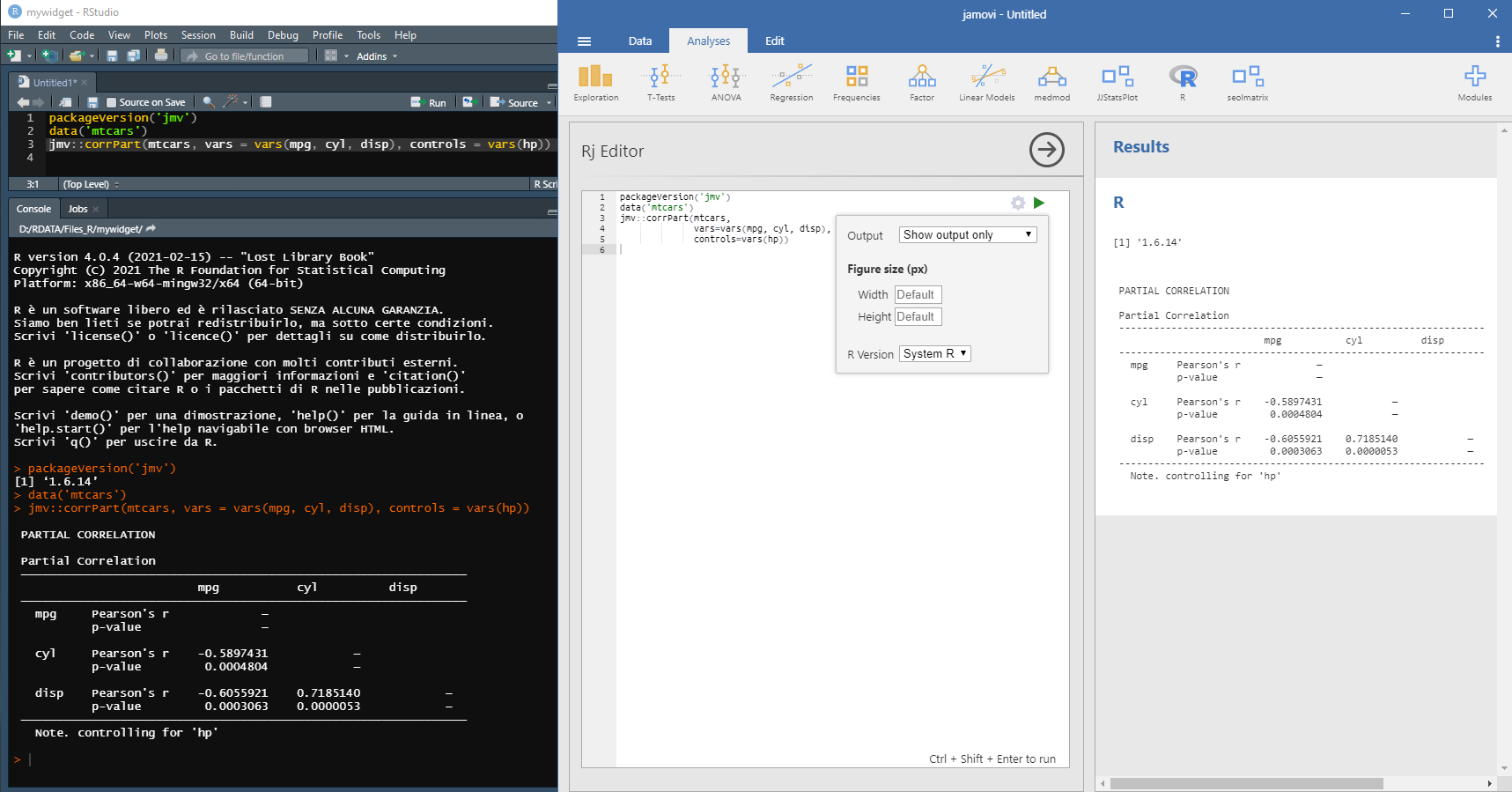Viewport: 1512px width, 792px height.
Task: Toggle the Source on Save checkbox
Action: click(x=111, y=102)
